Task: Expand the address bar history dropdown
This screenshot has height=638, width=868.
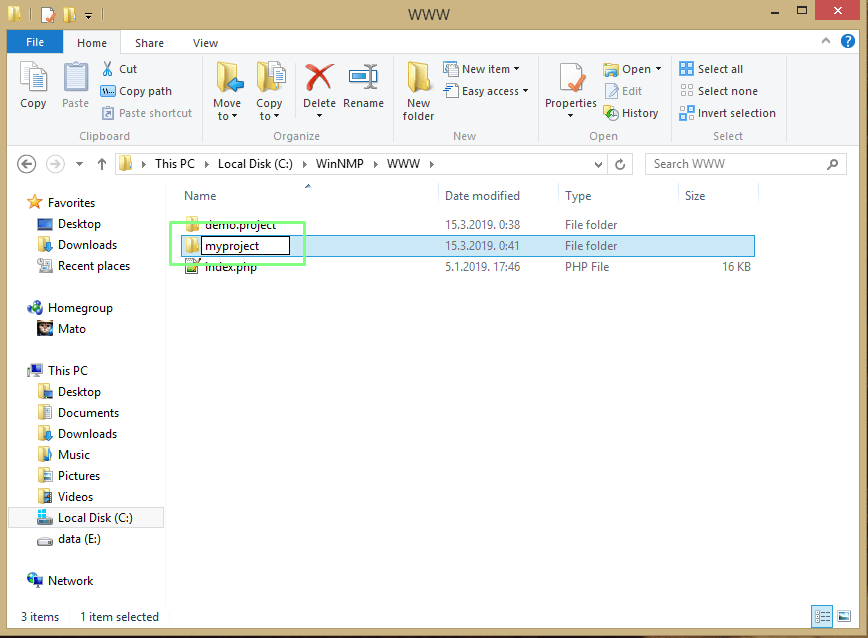Action: pos(598,164)
